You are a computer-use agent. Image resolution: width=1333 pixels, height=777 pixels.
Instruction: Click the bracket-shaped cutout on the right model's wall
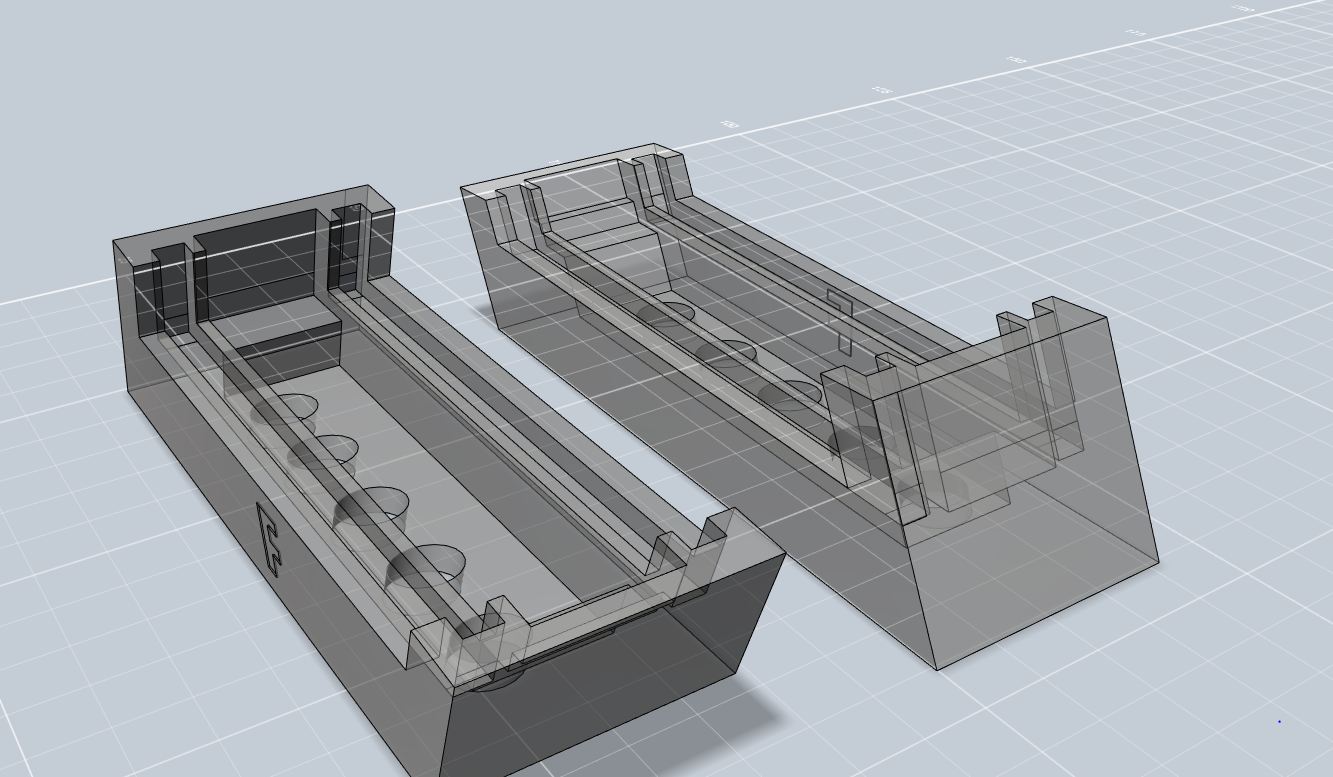tap(841, 323)
